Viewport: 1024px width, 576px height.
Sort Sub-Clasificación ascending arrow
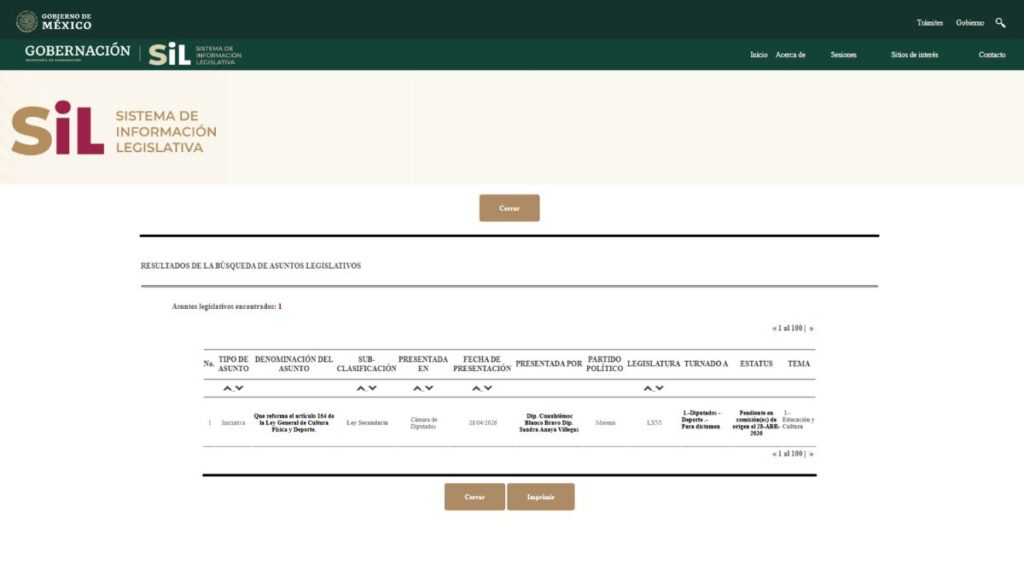coord(360,389)
